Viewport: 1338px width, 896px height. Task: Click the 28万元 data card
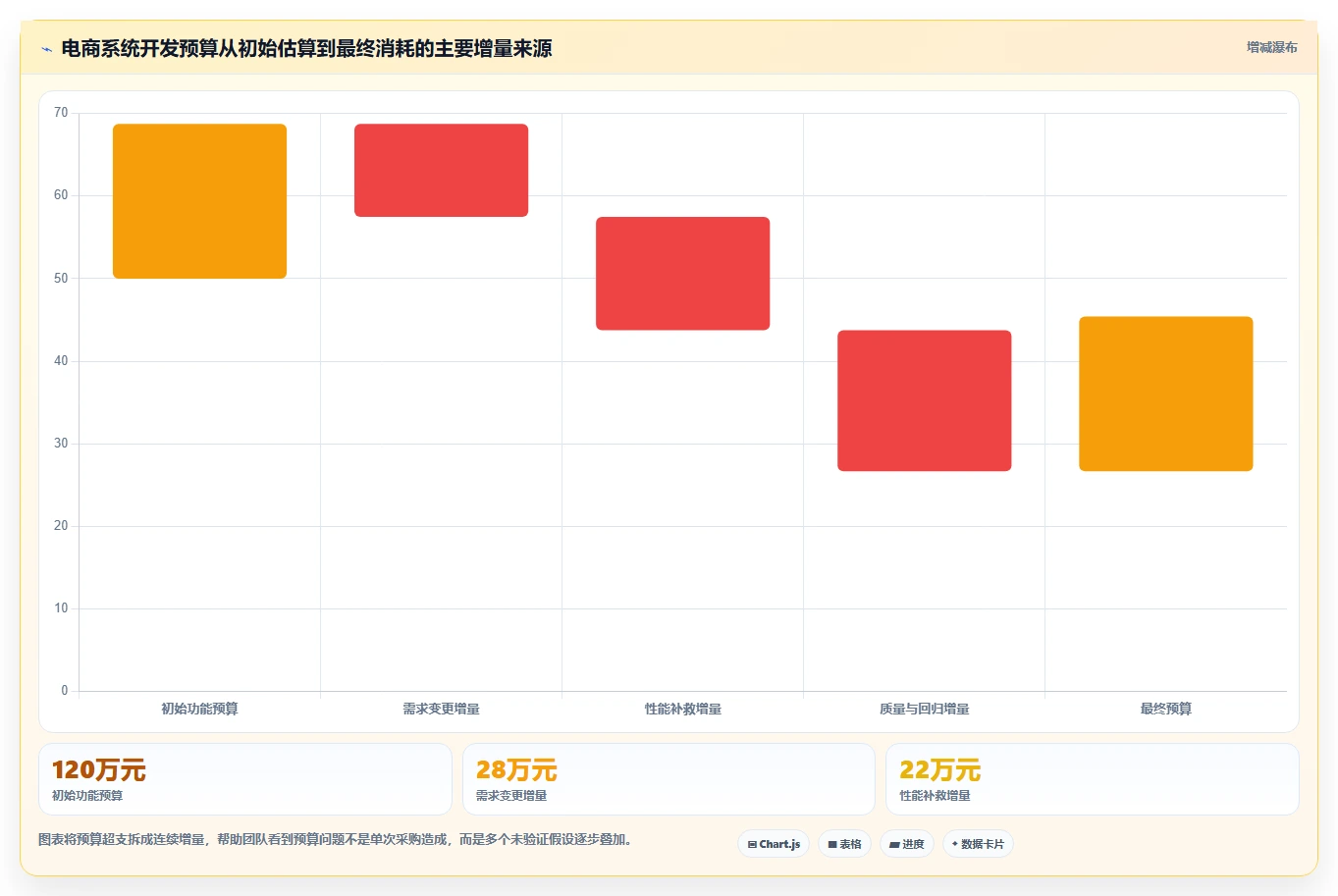coord(669,779)
